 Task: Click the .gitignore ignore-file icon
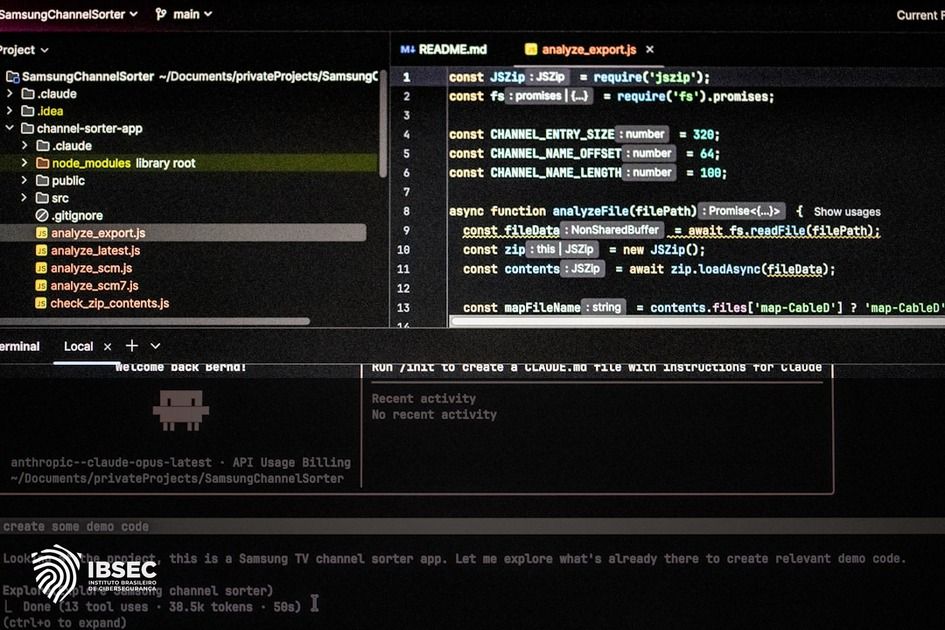coord(42,215)
